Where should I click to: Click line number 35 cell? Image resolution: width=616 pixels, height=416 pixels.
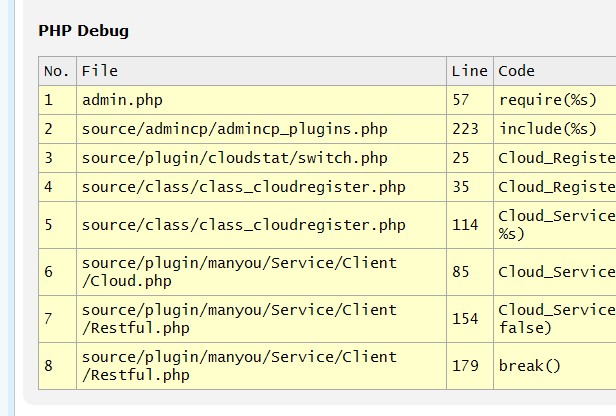point(461,187)
